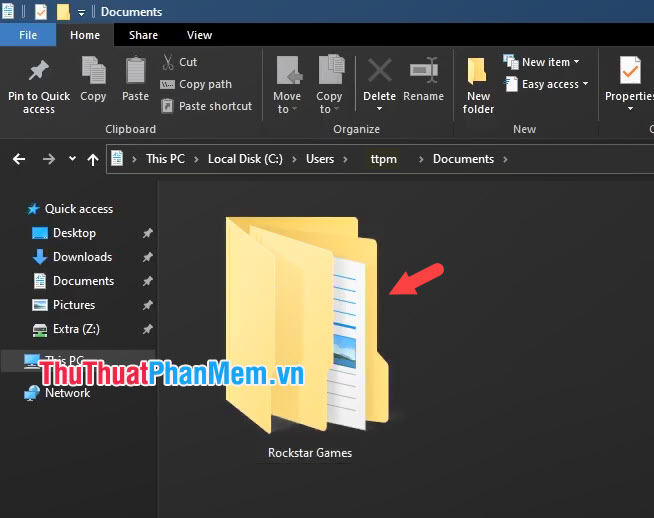Viewport: 654px width, 518px height.
Task: Expand chevron after Users in address bar
Action: coord(345,159)
